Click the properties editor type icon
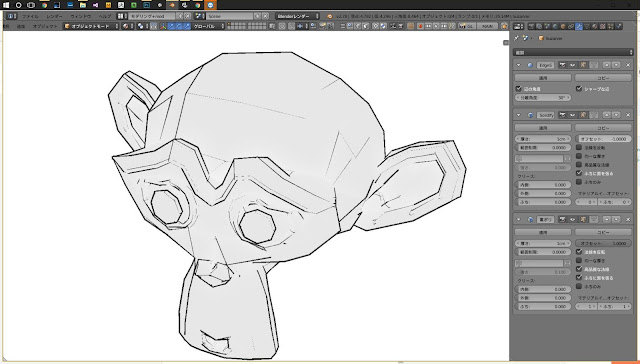The height and width of the screenshot is (364, 640). click(x=518, y=26)
